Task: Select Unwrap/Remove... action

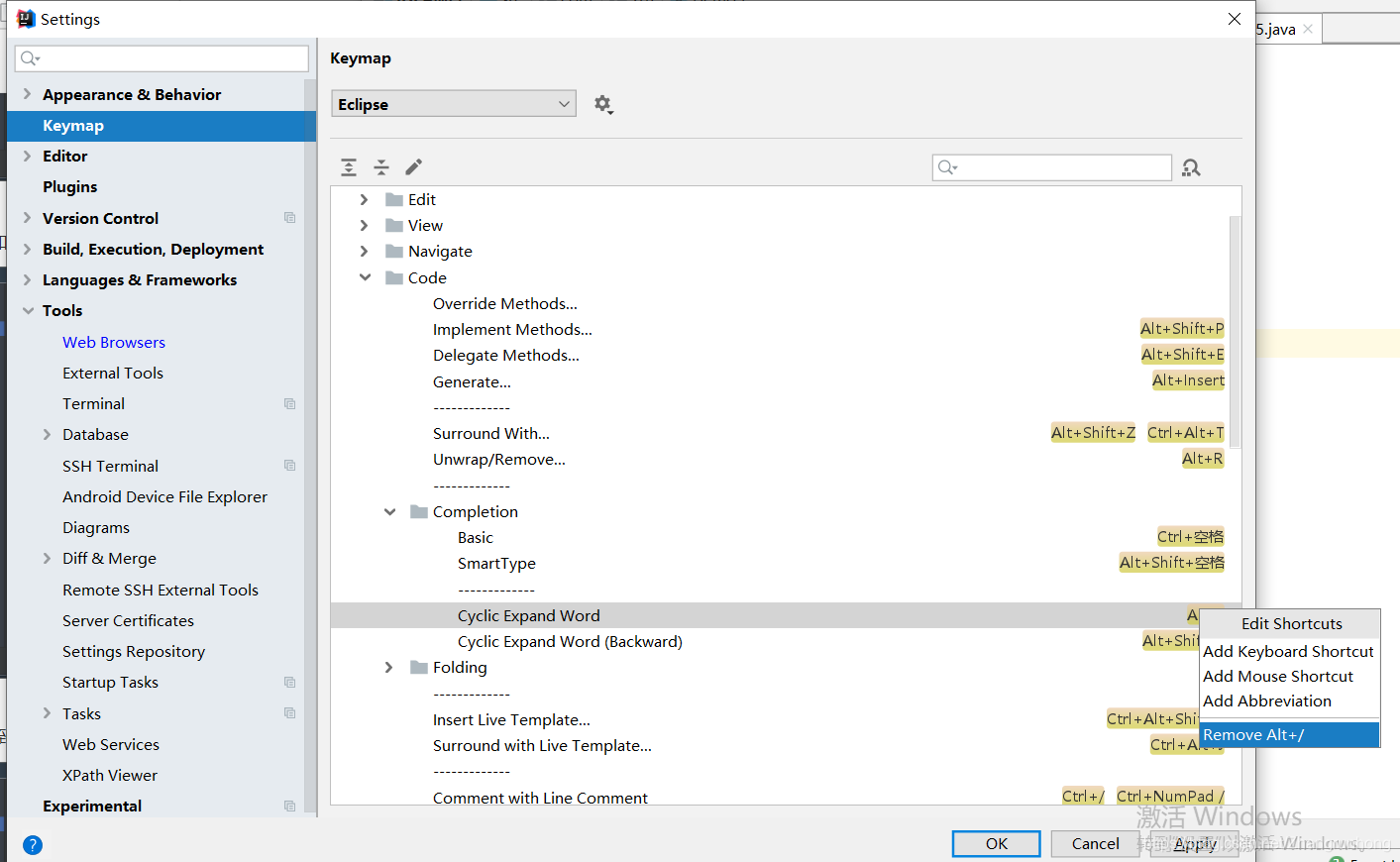Action: [x=499, y=459]
